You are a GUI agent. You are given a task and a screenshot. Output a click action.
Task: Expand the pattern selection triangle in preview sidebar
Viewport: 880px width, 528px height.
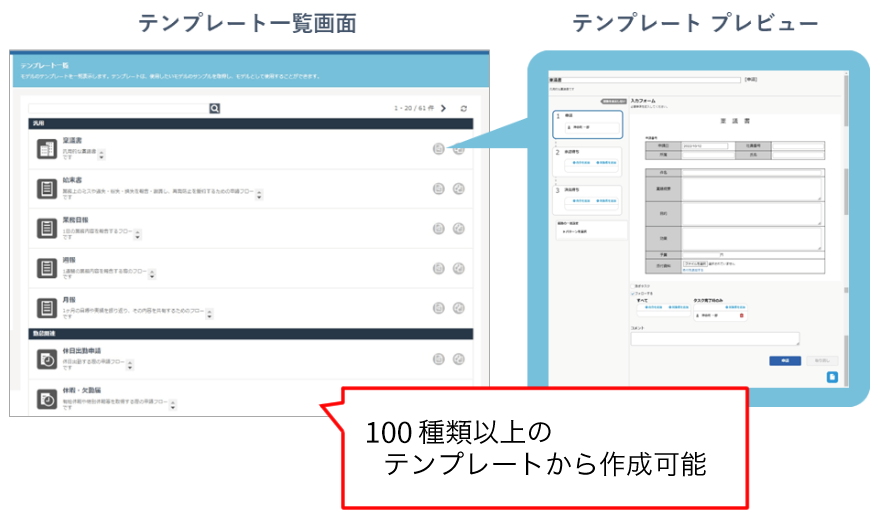(x=563, y=231)
